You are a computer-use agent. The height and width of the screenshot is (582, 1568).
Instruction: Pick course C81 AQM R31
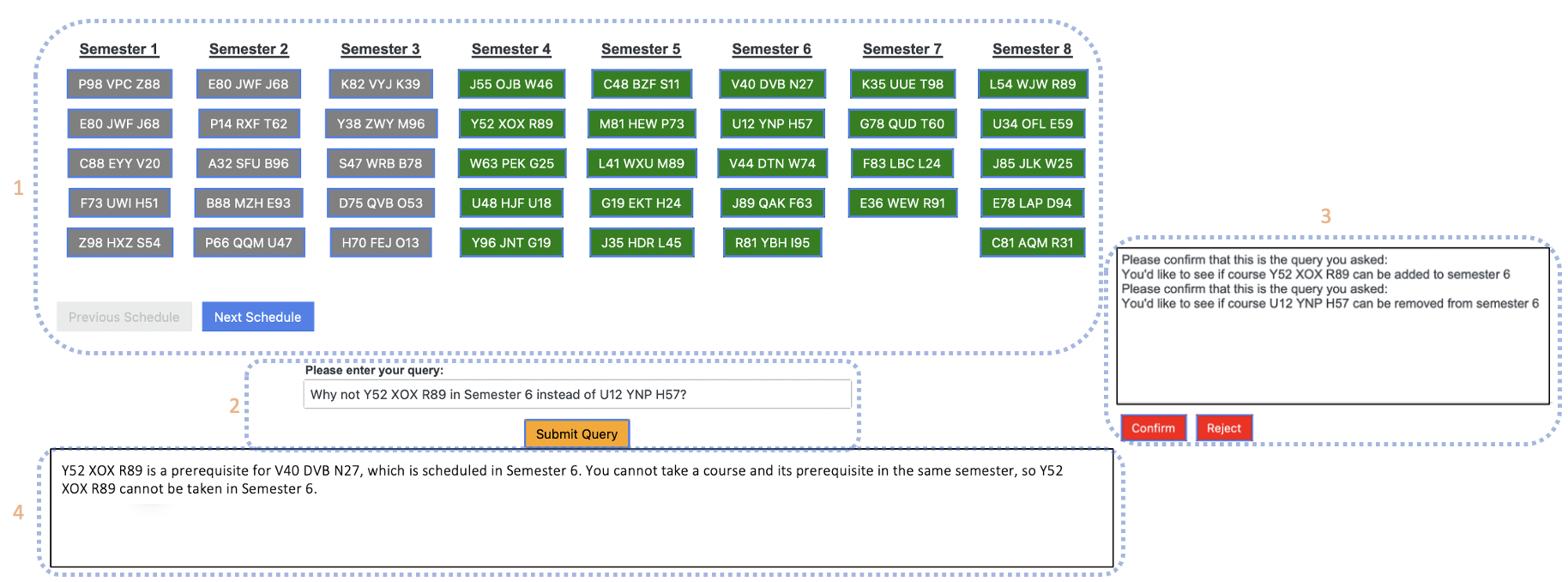click(1033, 242)
